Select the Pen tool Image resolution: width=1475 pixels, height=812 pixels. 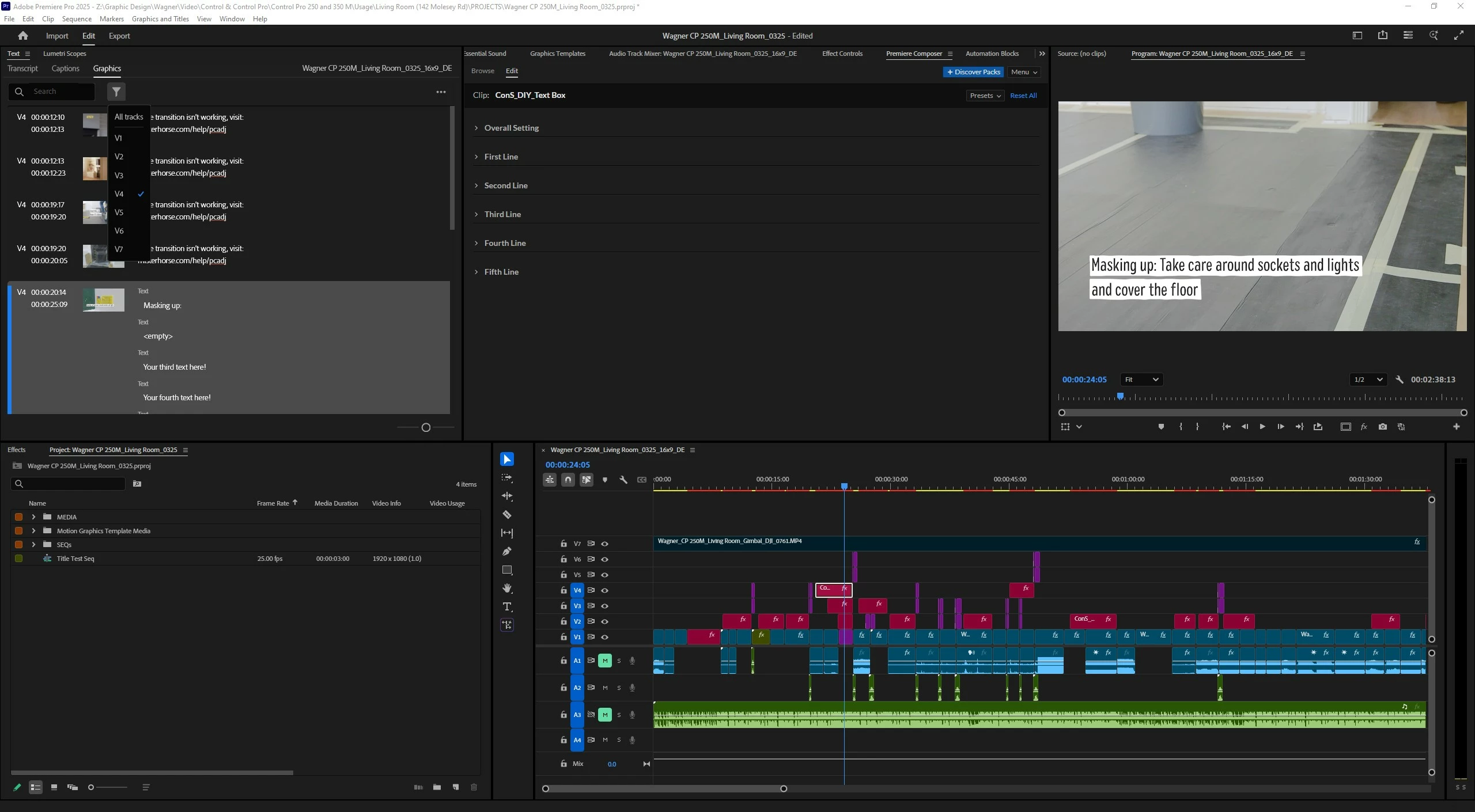point(507,551)
